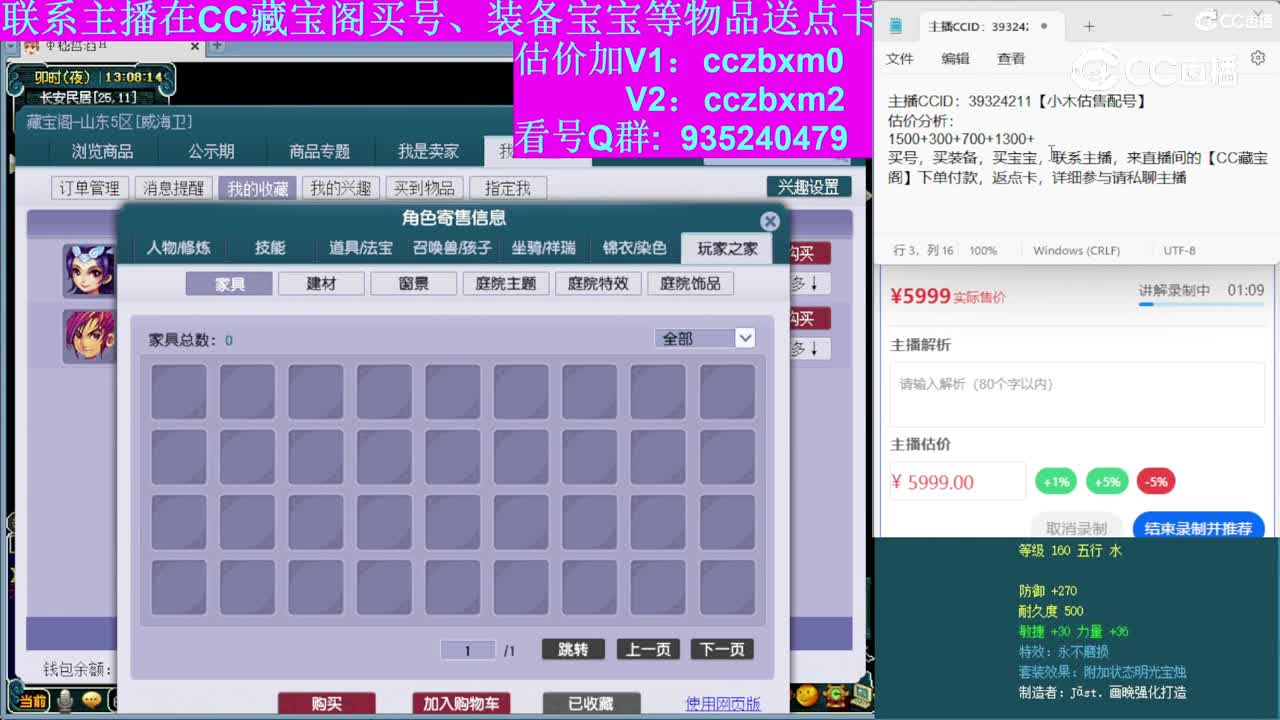
Task: Open the 使用网页版 link
Action: tap(723, 704)
